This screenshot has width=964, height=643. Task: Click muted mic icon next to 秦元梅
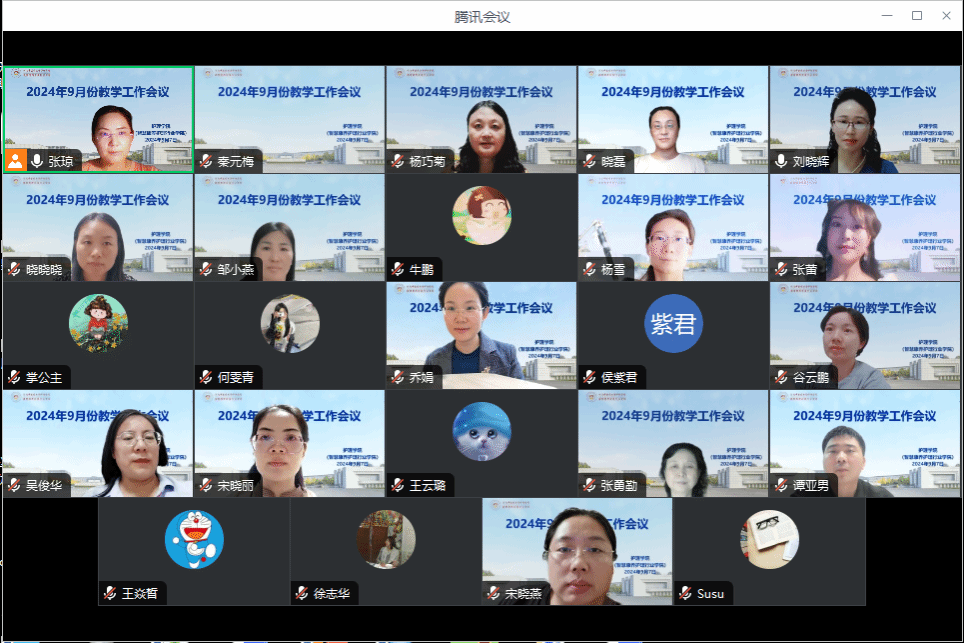[206, 161]
